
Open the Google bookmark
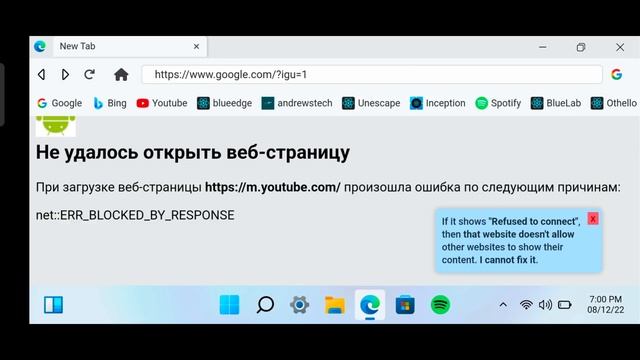click(x=60, y=103)
